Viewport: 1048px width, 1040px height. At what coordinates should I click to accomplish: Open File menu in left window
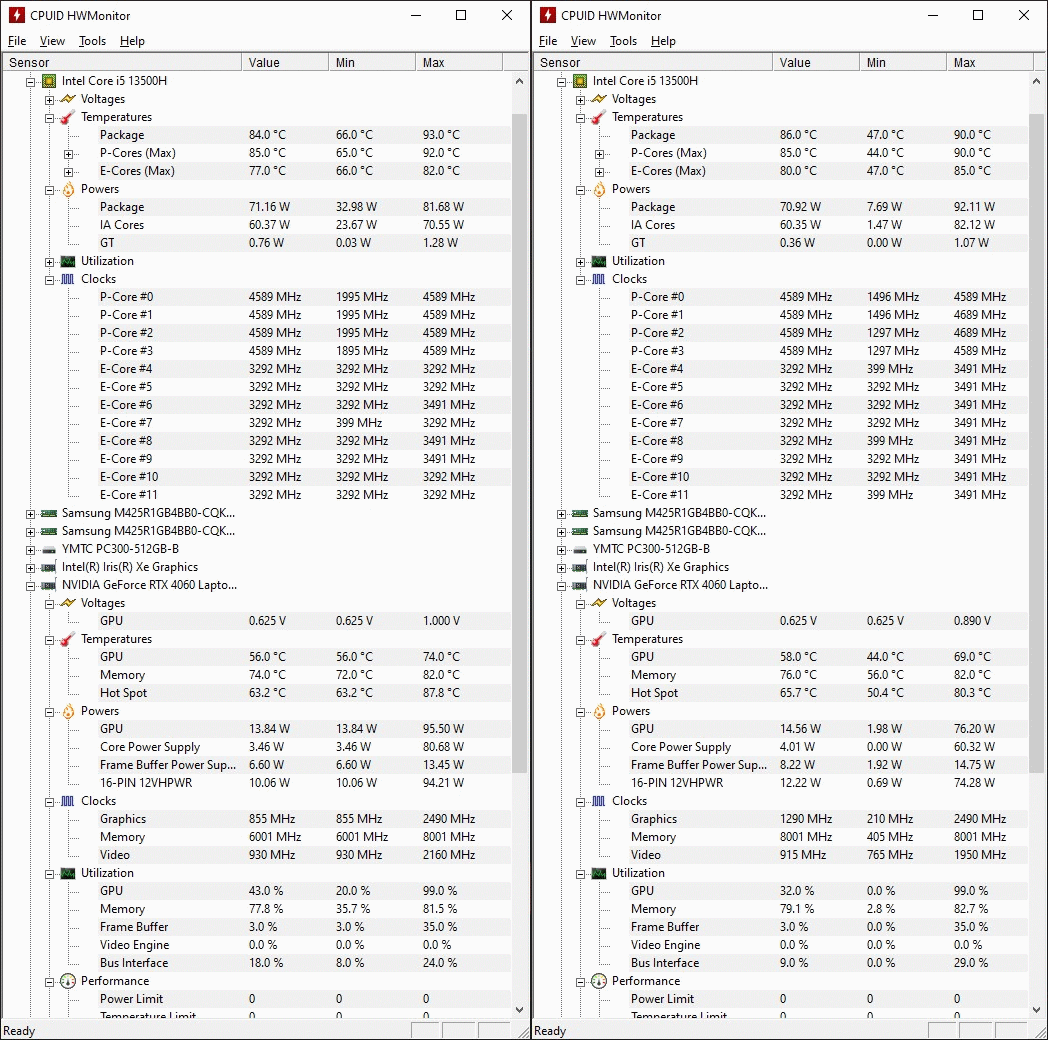(17, 41)
